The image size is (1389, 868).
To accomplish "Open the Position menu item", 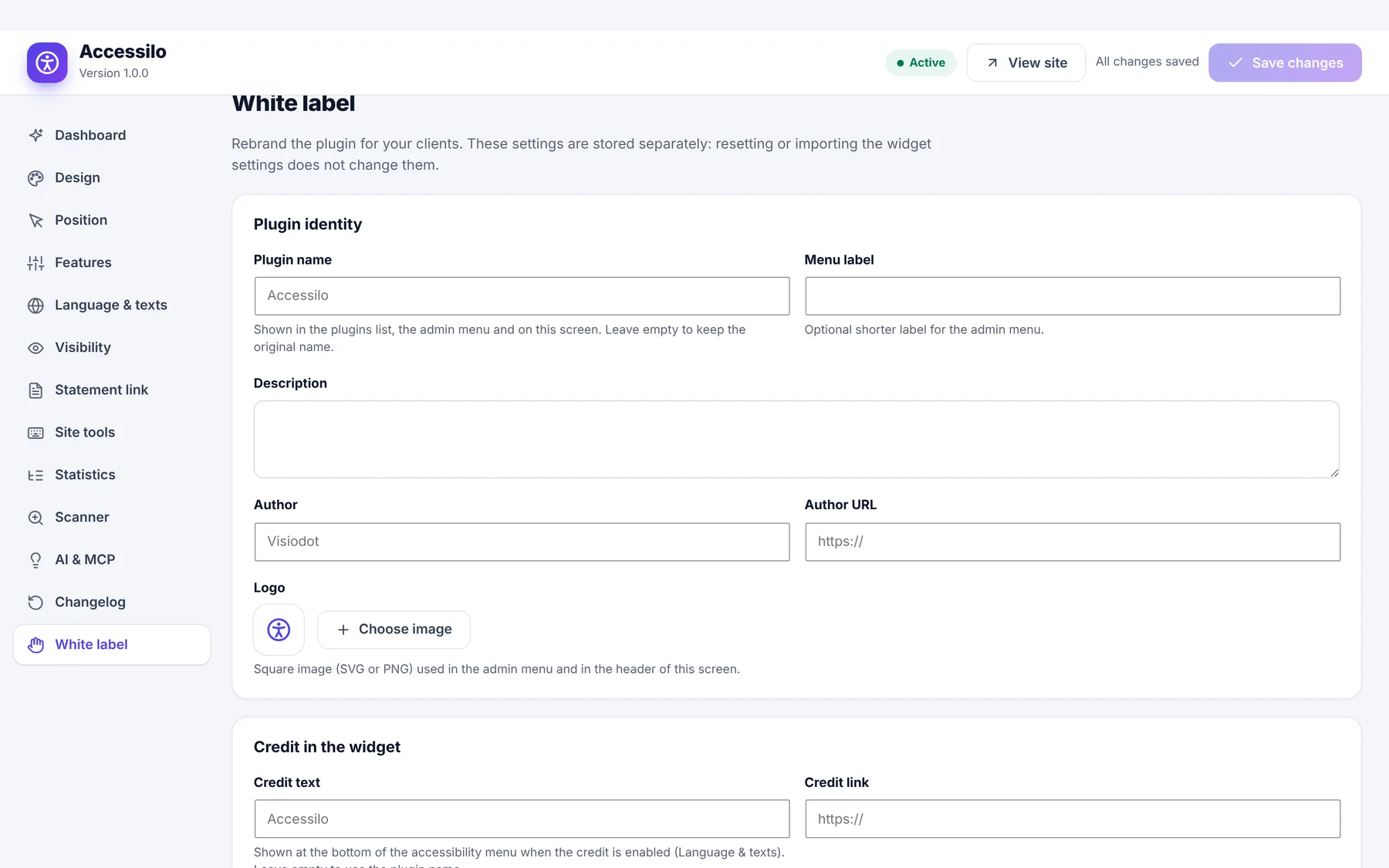I will [112, 220].
